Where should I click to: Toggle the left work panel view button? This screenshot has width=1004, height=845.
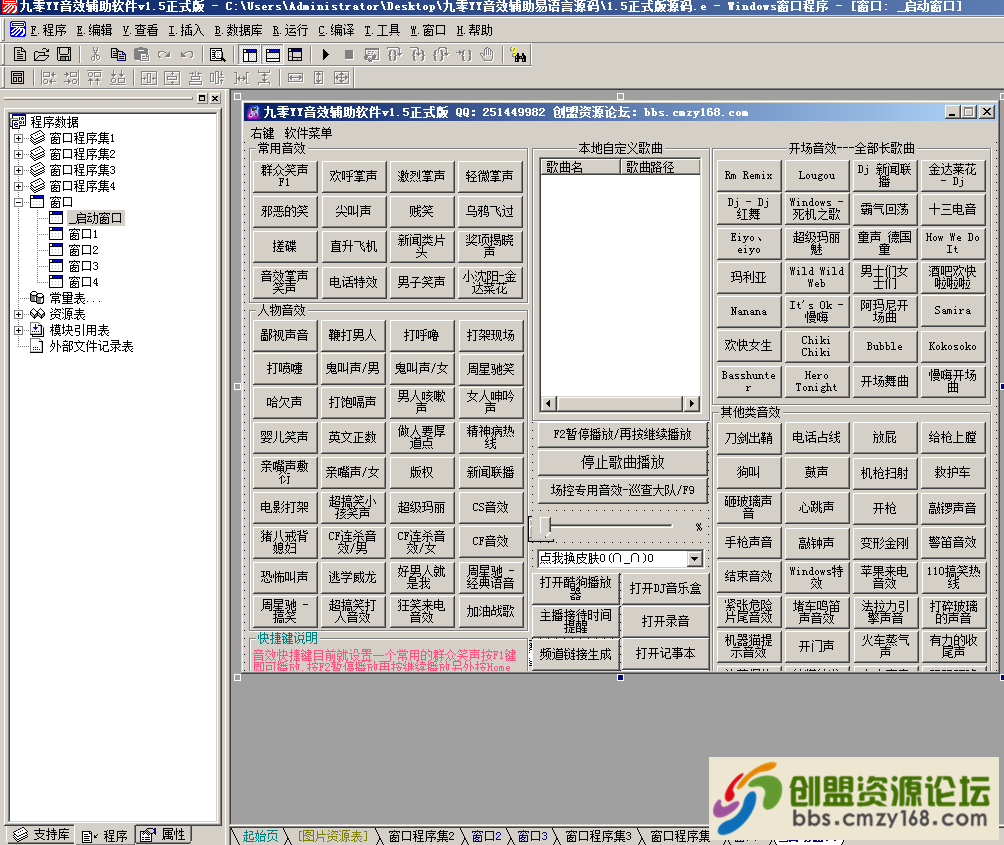(250, 54)
